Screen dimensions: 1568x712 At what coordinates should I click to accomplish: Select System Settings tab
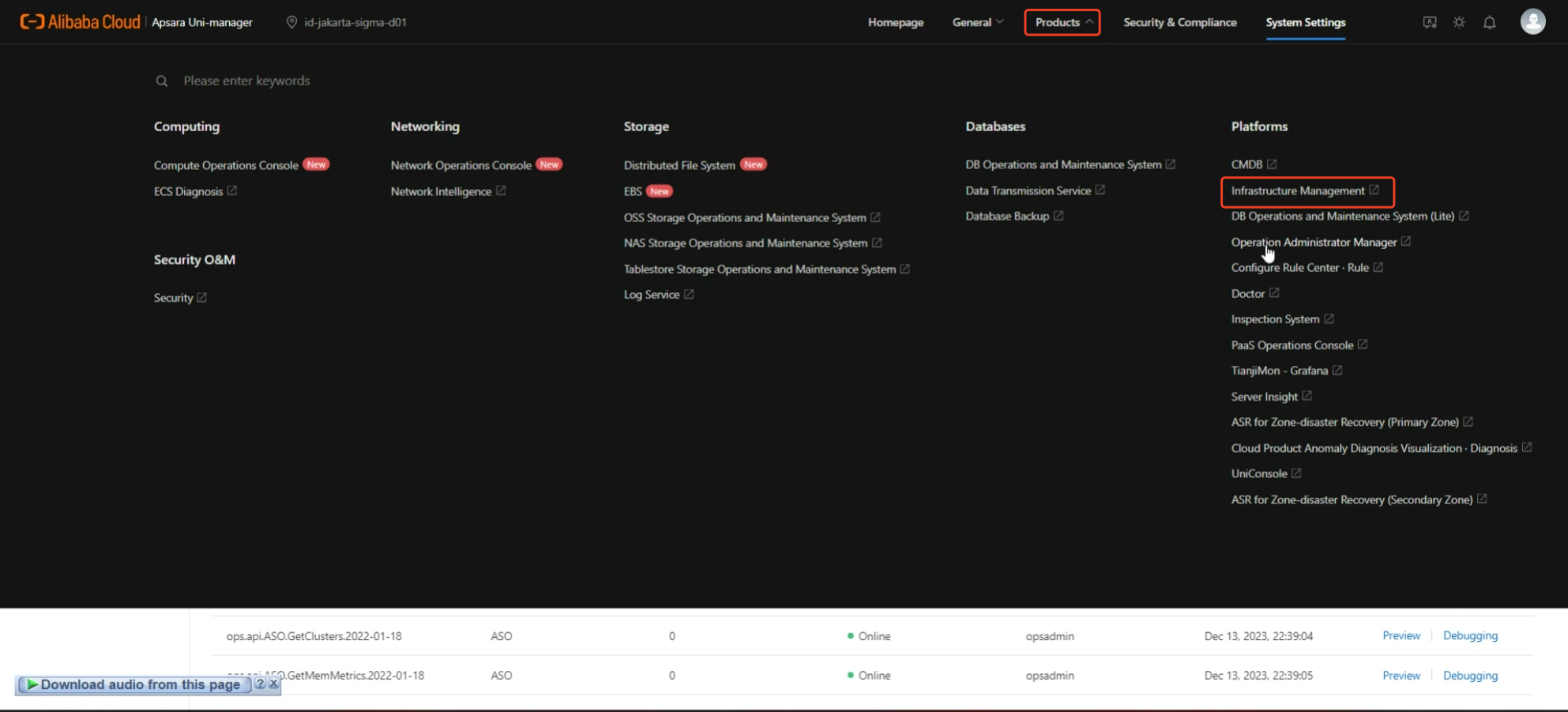[x=1306, y=22]
